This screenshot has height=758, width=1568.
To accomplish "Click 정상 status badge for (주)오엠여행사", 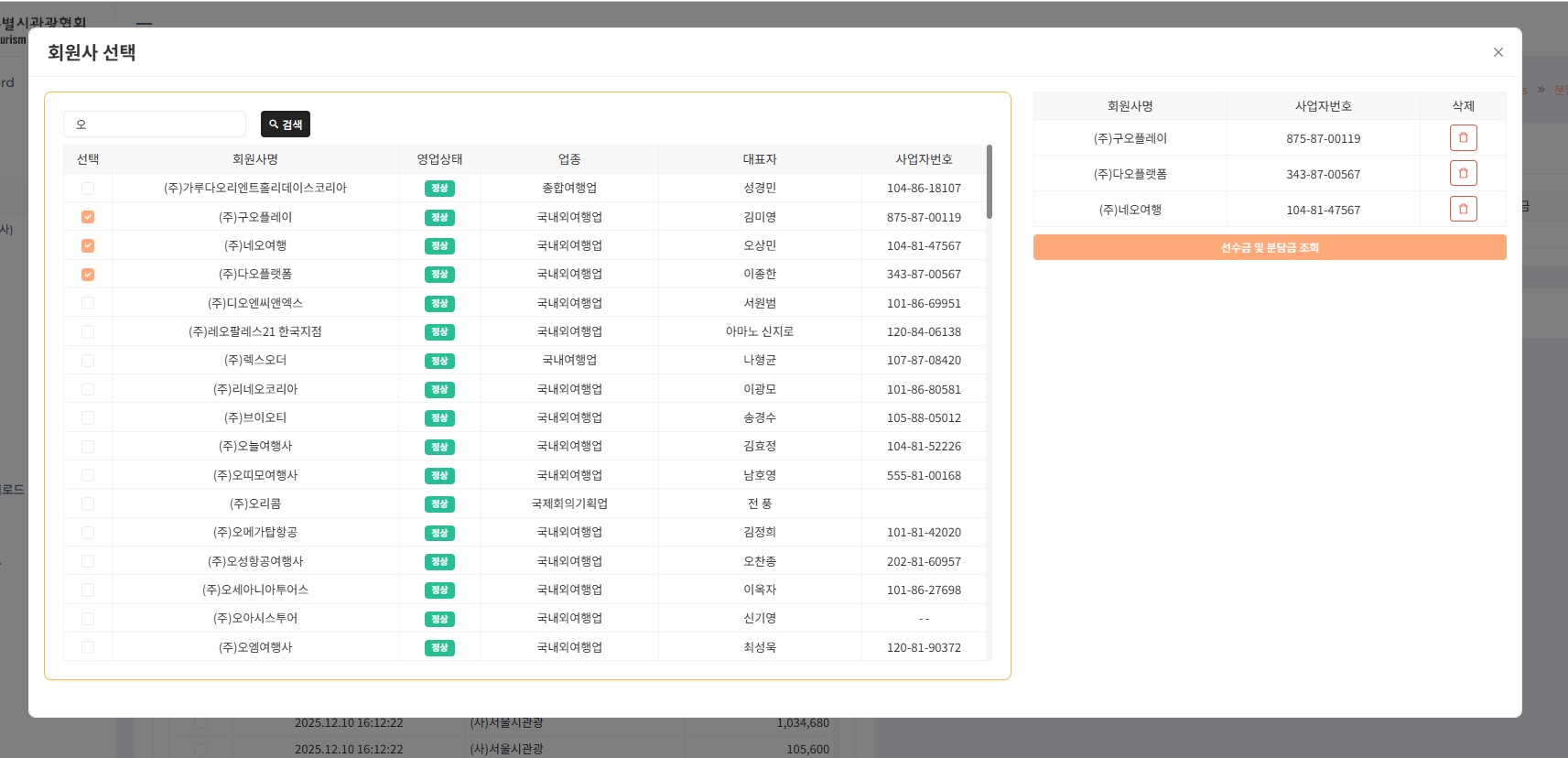I will pyautogui.click(x=439, y=648).
